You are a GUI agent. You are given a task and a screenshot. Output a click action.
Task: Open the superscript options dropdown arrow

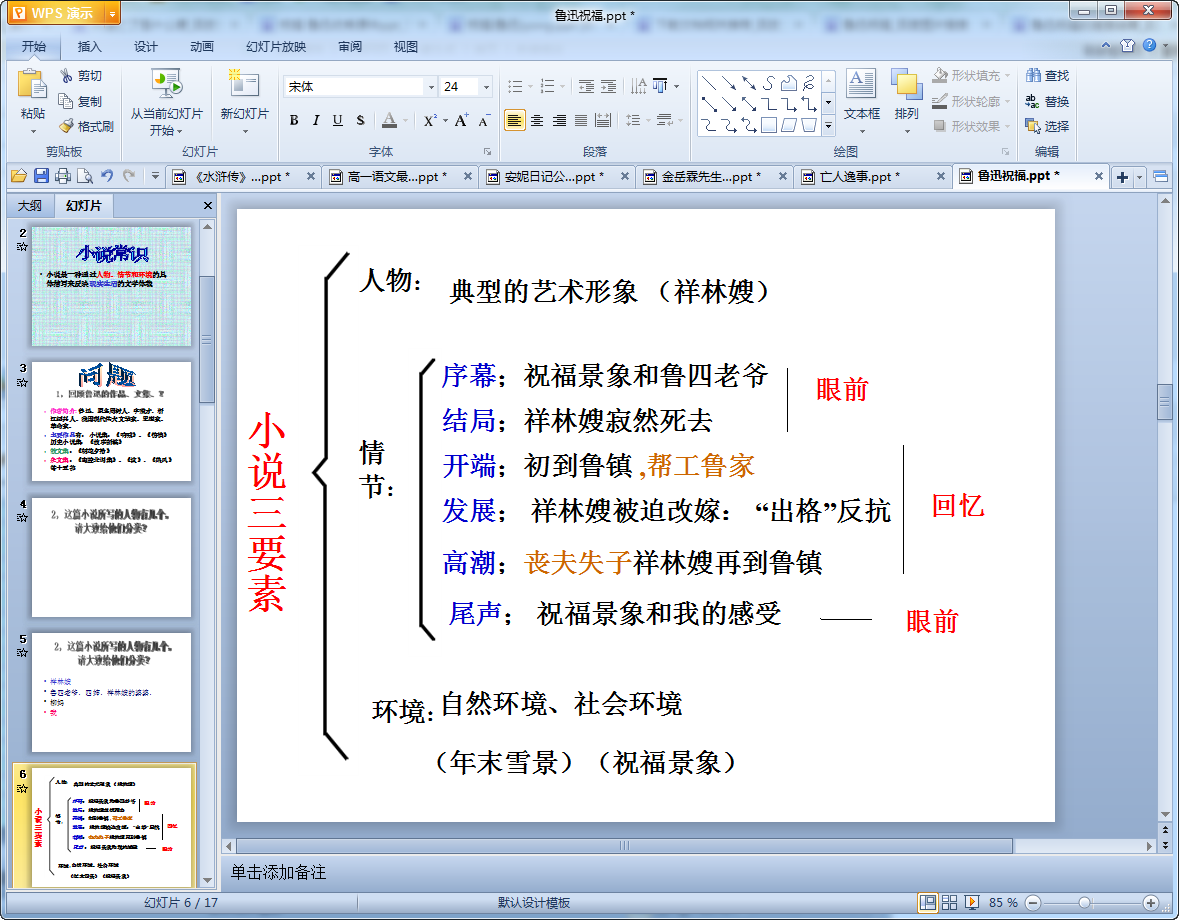coord(445,120)
